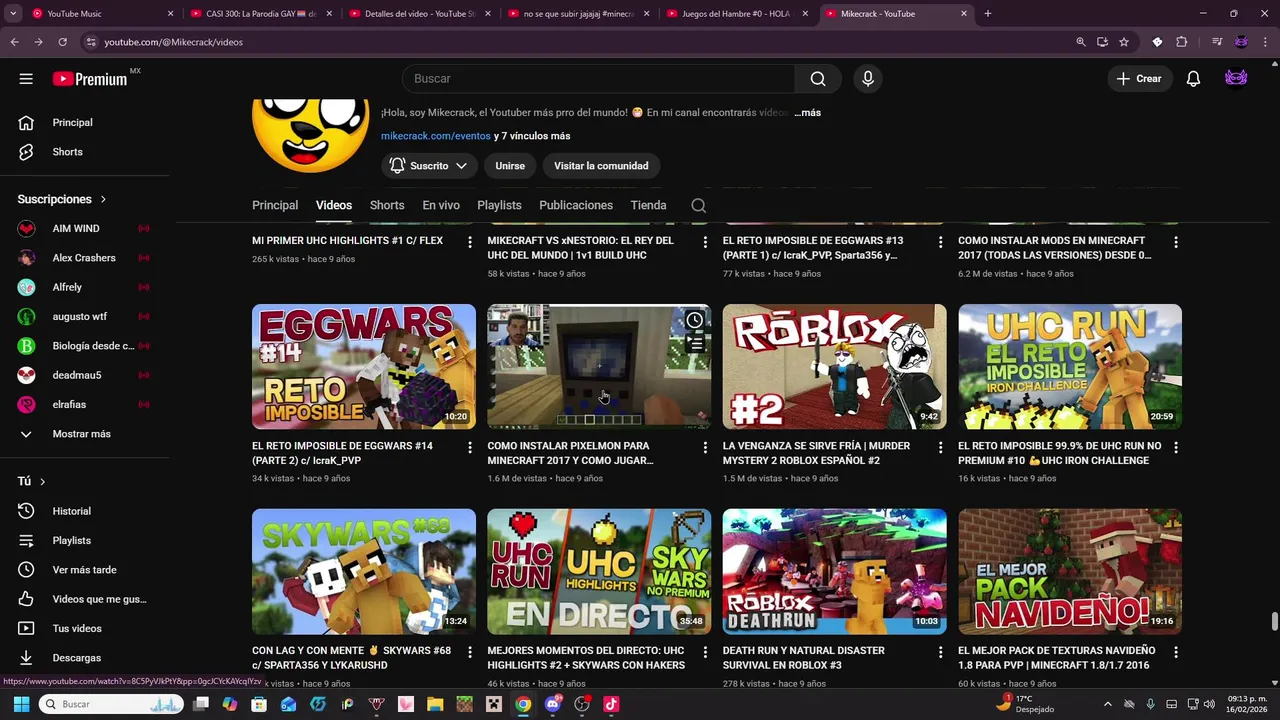Switch to Juegos del Hambre browser tab
This screenshot has height=720, width=1280.
[x=735, y=14]
